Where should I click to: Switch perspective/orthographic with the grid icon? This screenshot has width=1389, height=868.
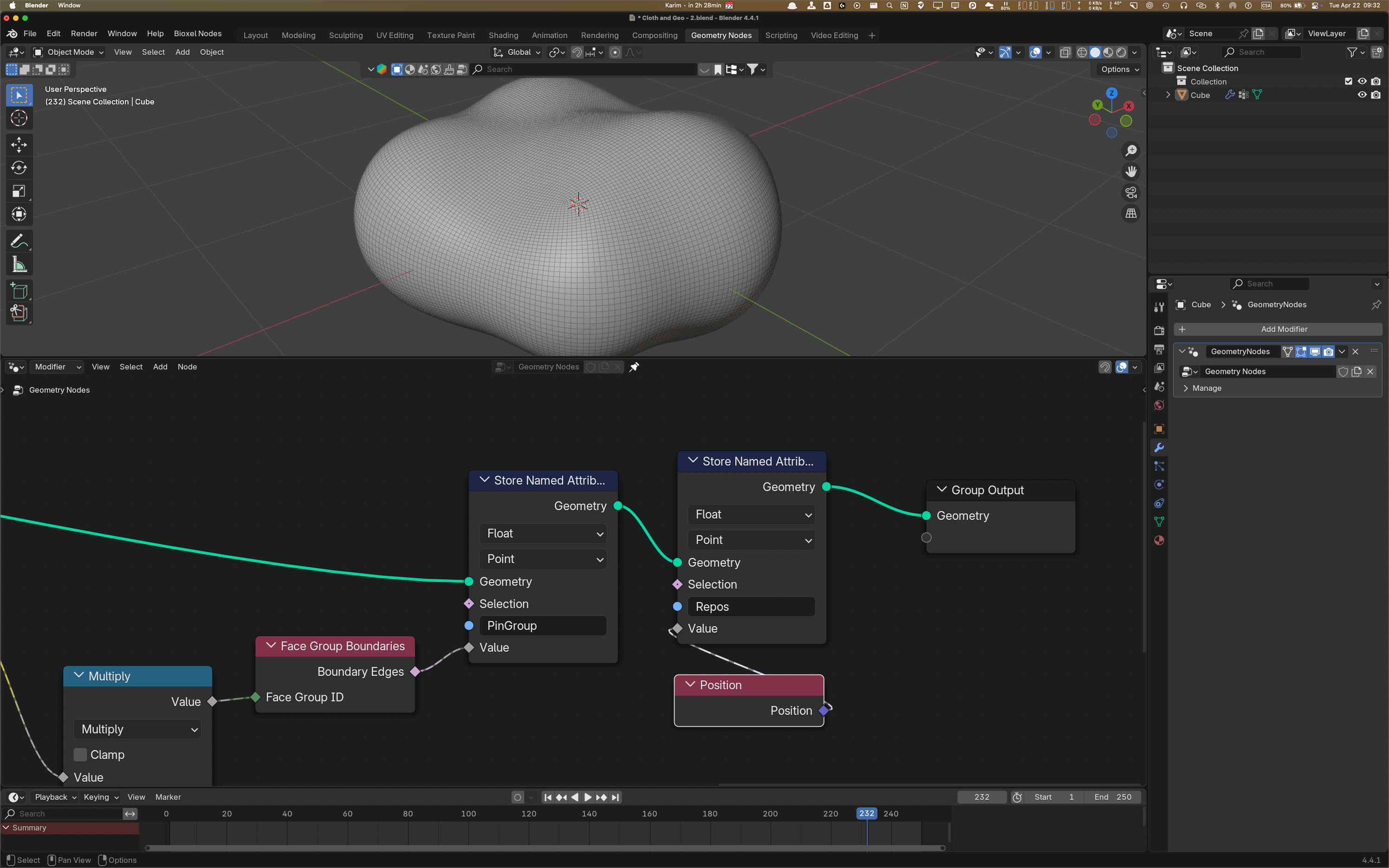(x=1131, y=214)
